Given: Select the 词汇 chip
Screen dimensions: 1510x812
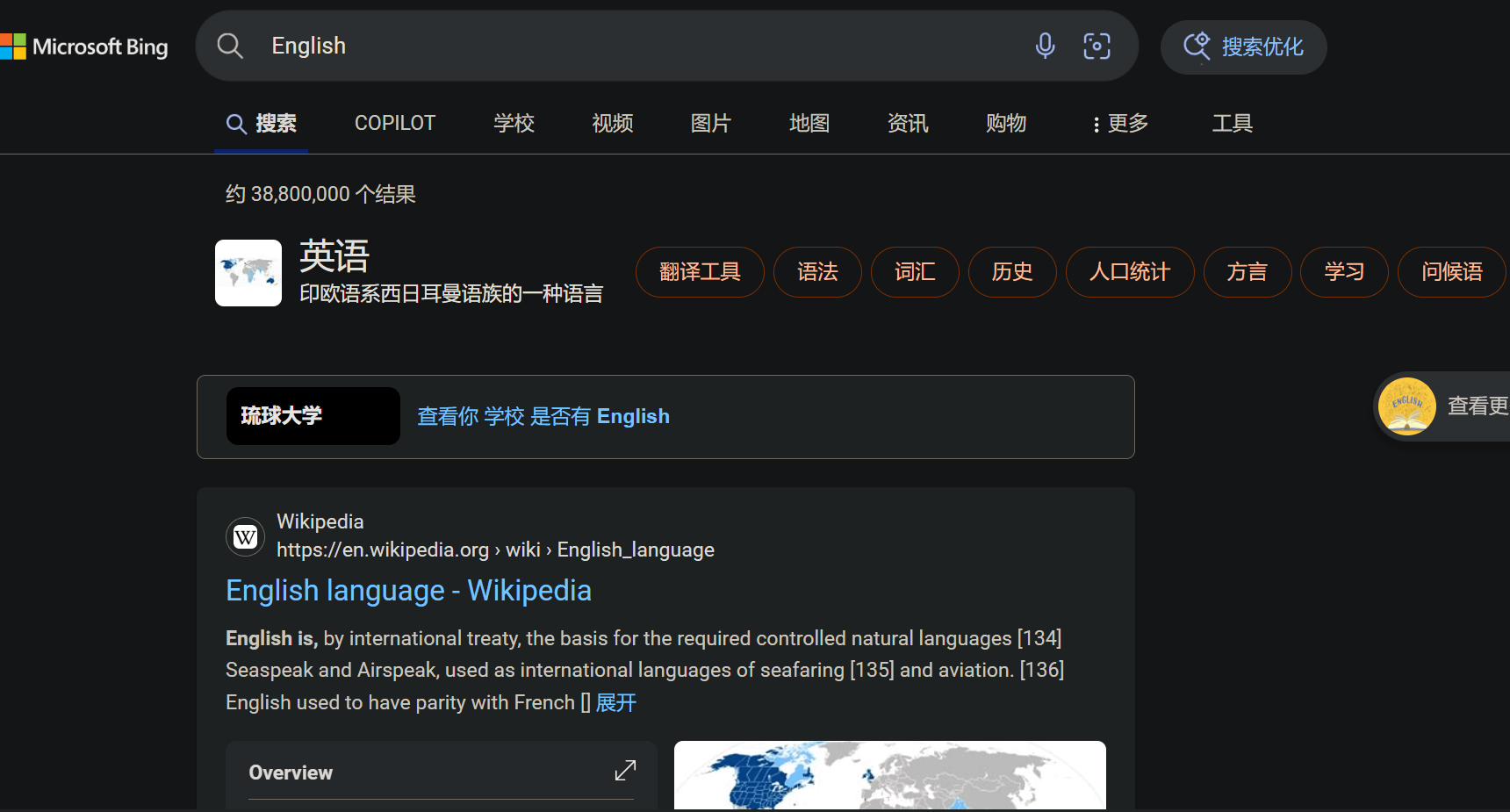Looking at the screenshot, I should coord(915,272).
